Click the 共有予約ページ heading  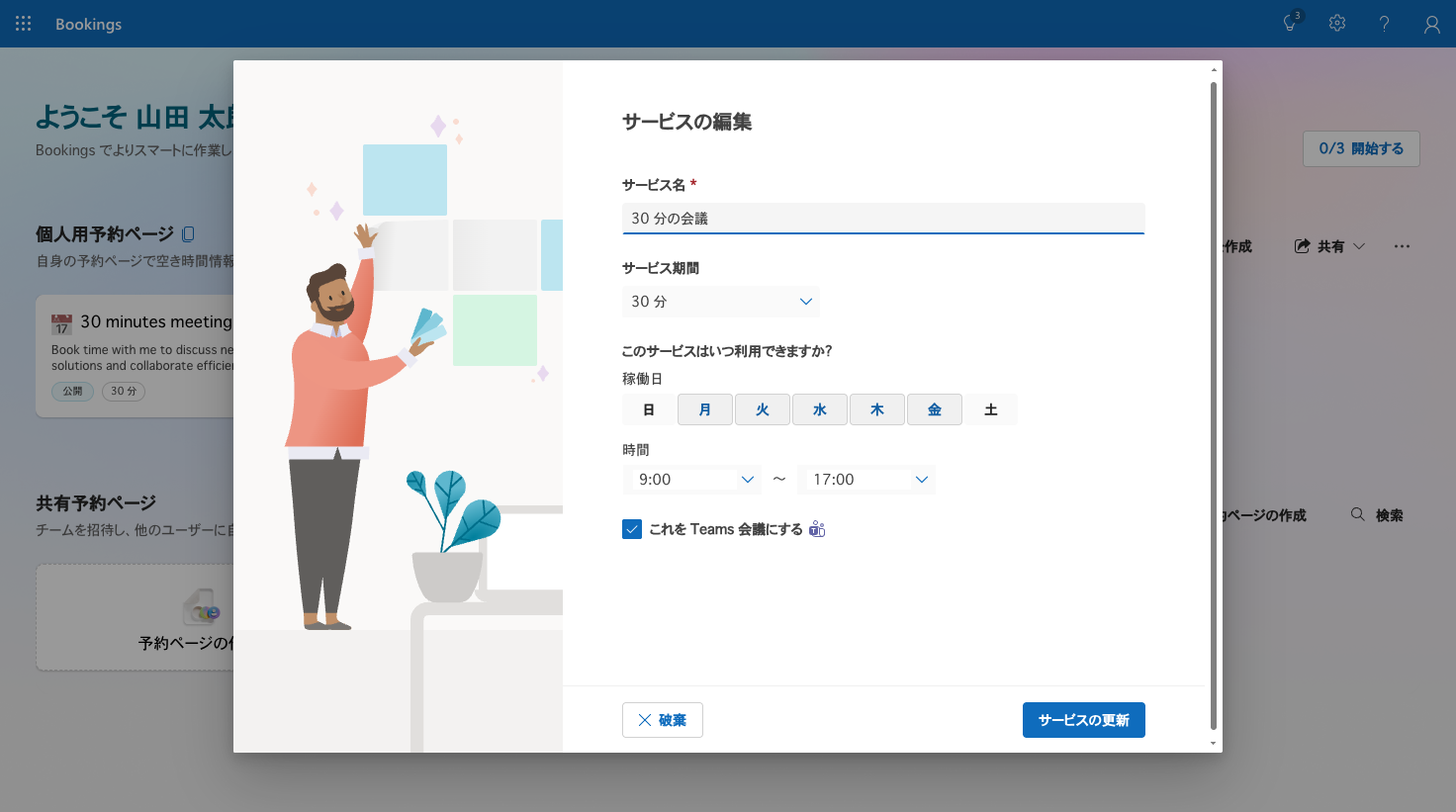pyautogui.click(x=96, y=502)
